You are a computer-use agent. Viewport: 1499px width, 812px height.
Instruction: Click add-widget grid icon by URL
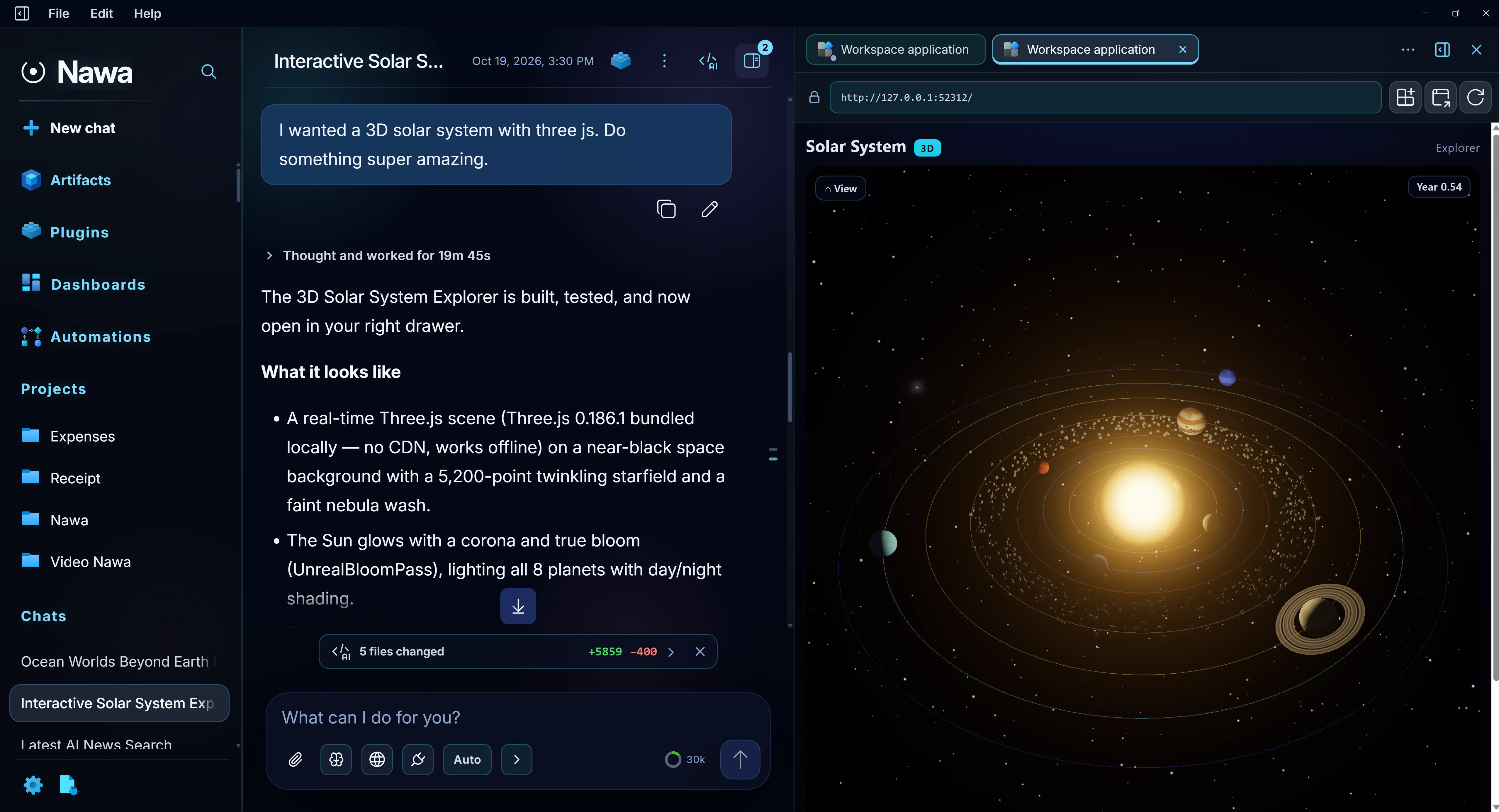click(x=1405, y=97)
